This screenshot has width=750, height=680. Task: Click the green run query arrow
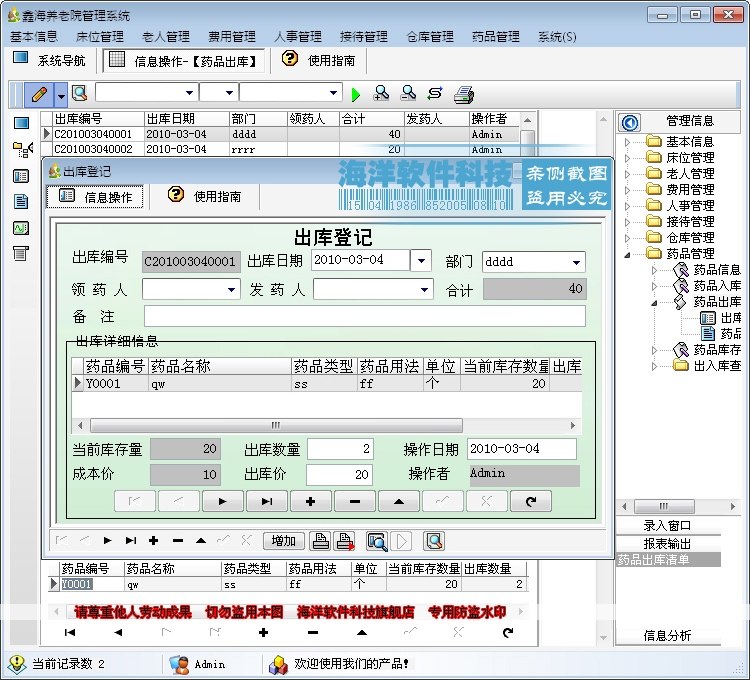click(x=355, y=95)
